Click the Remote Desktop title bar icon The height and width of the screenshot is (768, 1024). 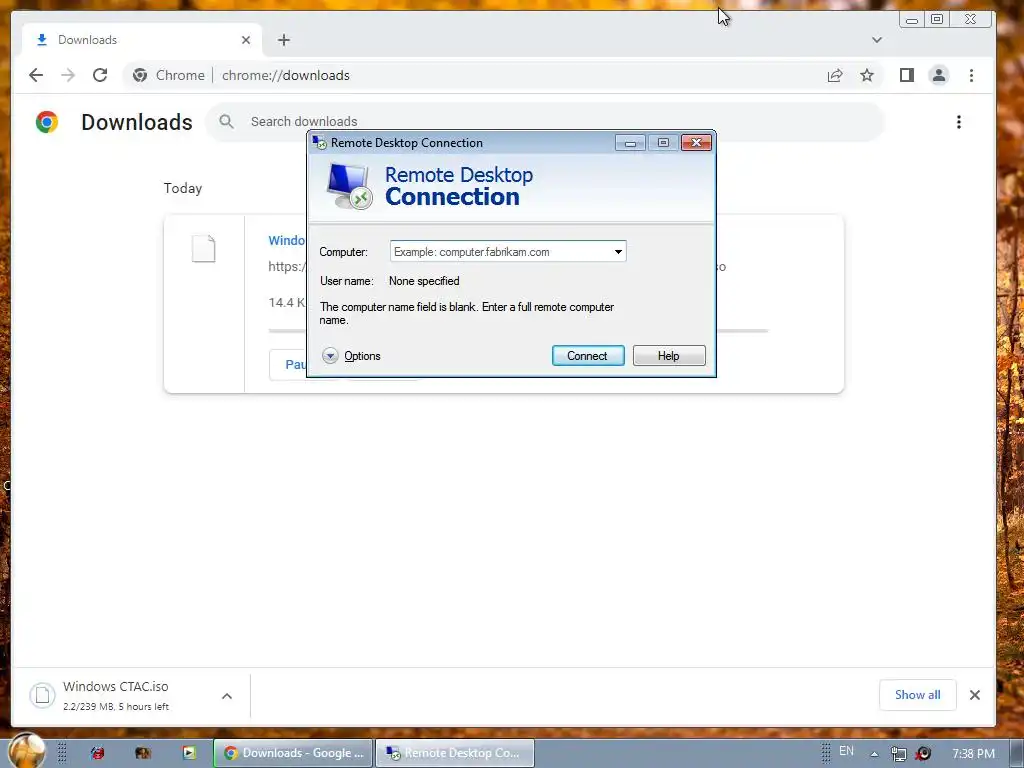[320, 142]
